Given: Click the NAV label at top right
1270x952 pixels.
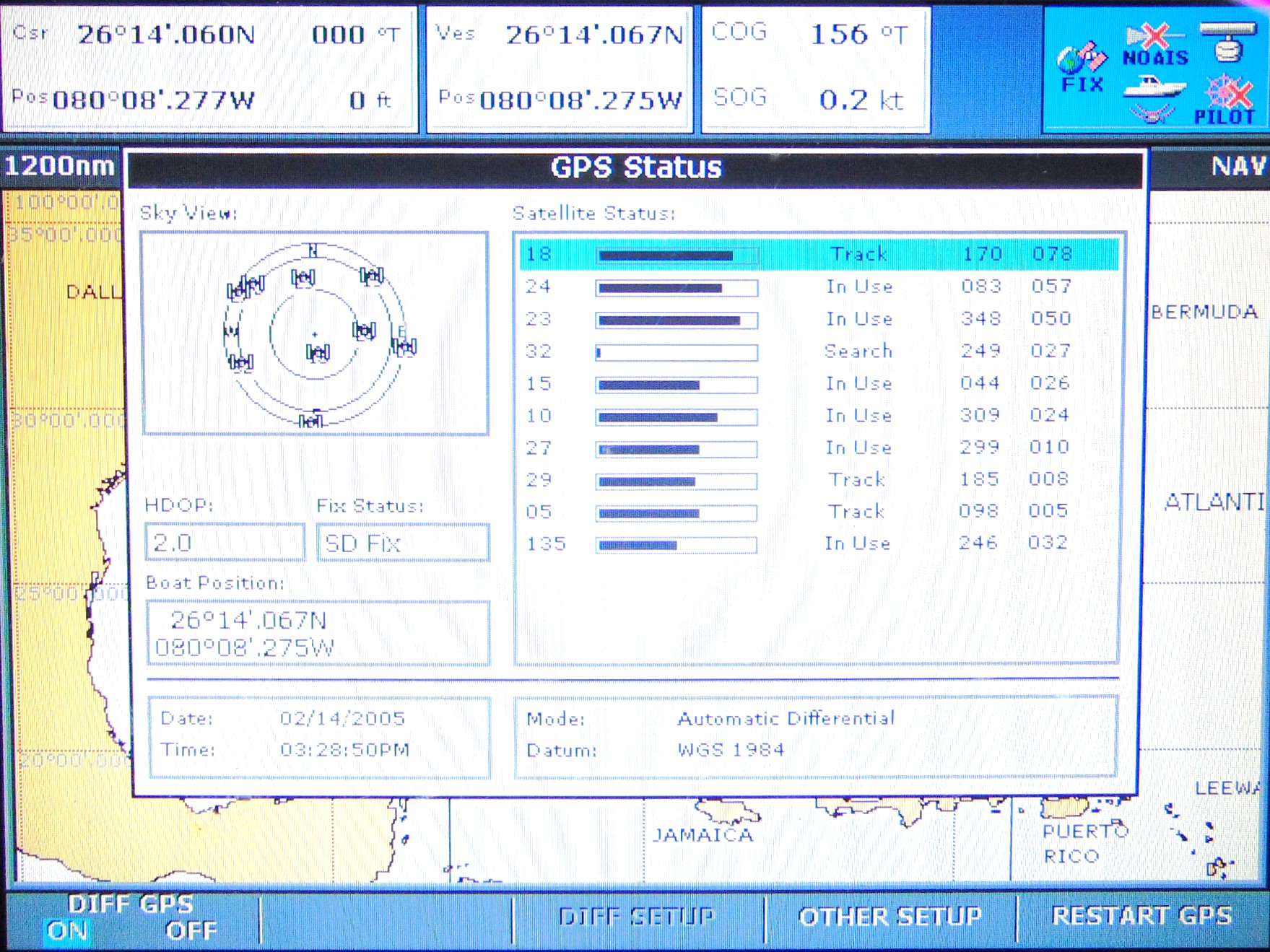Looking at the screenshot, I should pyautogui.click(x=1238, y=167).
